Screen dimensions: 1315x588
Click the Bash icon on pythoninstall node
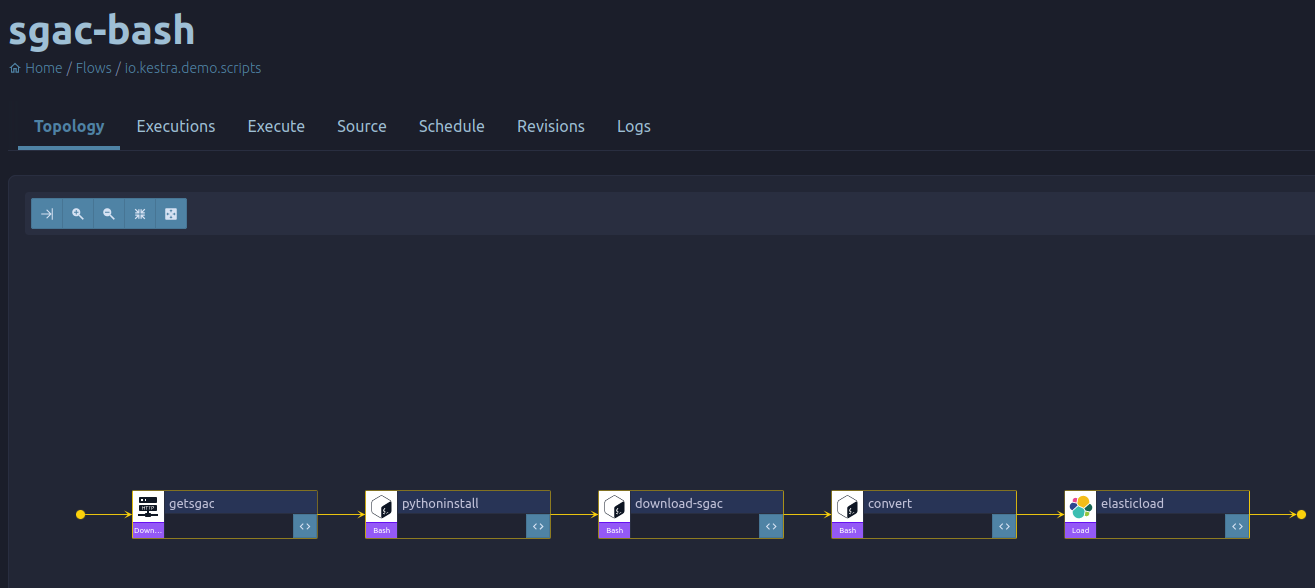pyautogui.click(x=381, y=506)
